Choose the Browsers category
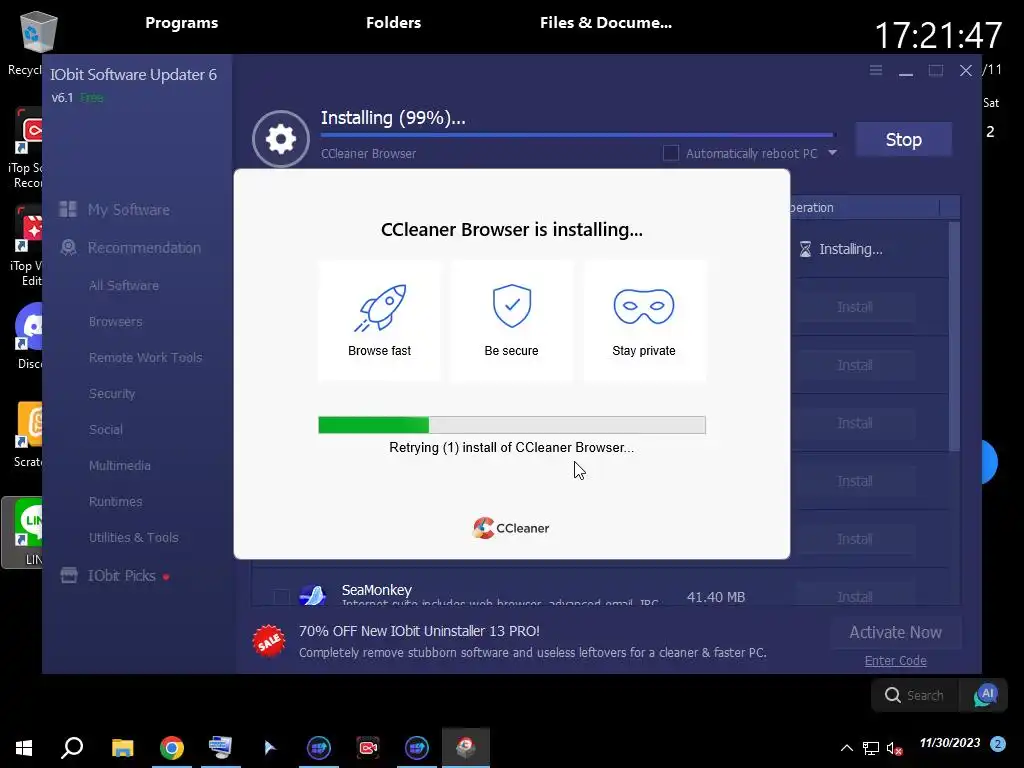Screen dimensions: 1024x768 pyautogui.click(x=115, y=321)
